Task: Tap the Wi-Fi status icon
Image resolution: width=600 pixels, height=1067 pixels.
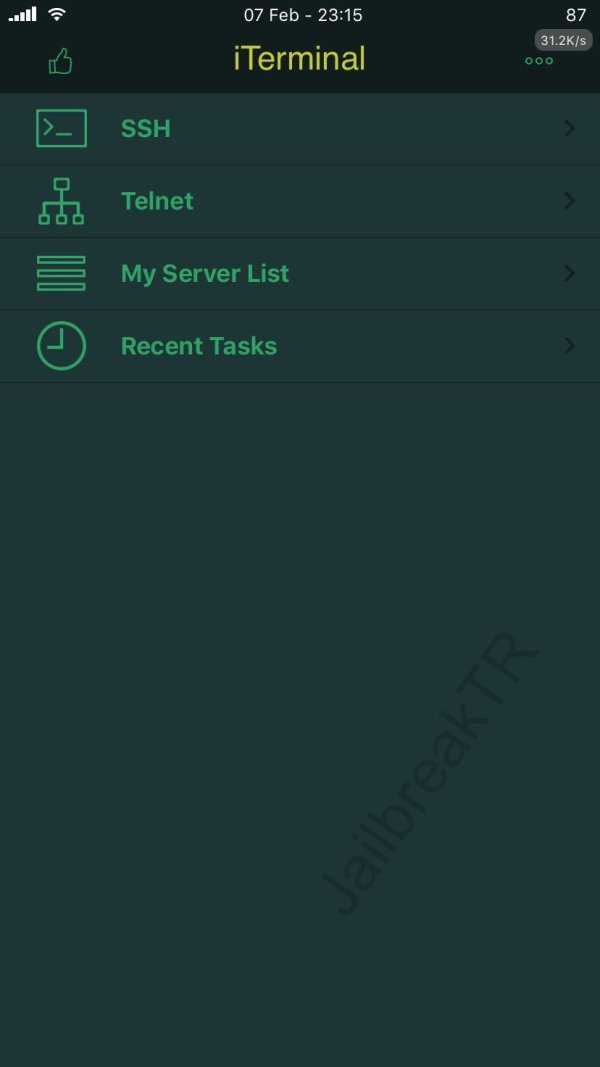Action: [x=57, y=14]
